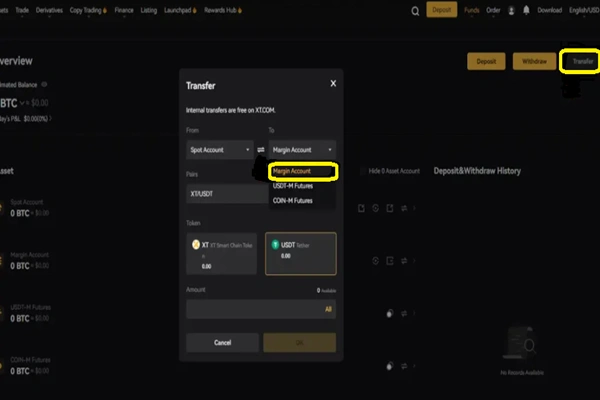Click the USDT-M Futures row transfer icon

[404, 313]
